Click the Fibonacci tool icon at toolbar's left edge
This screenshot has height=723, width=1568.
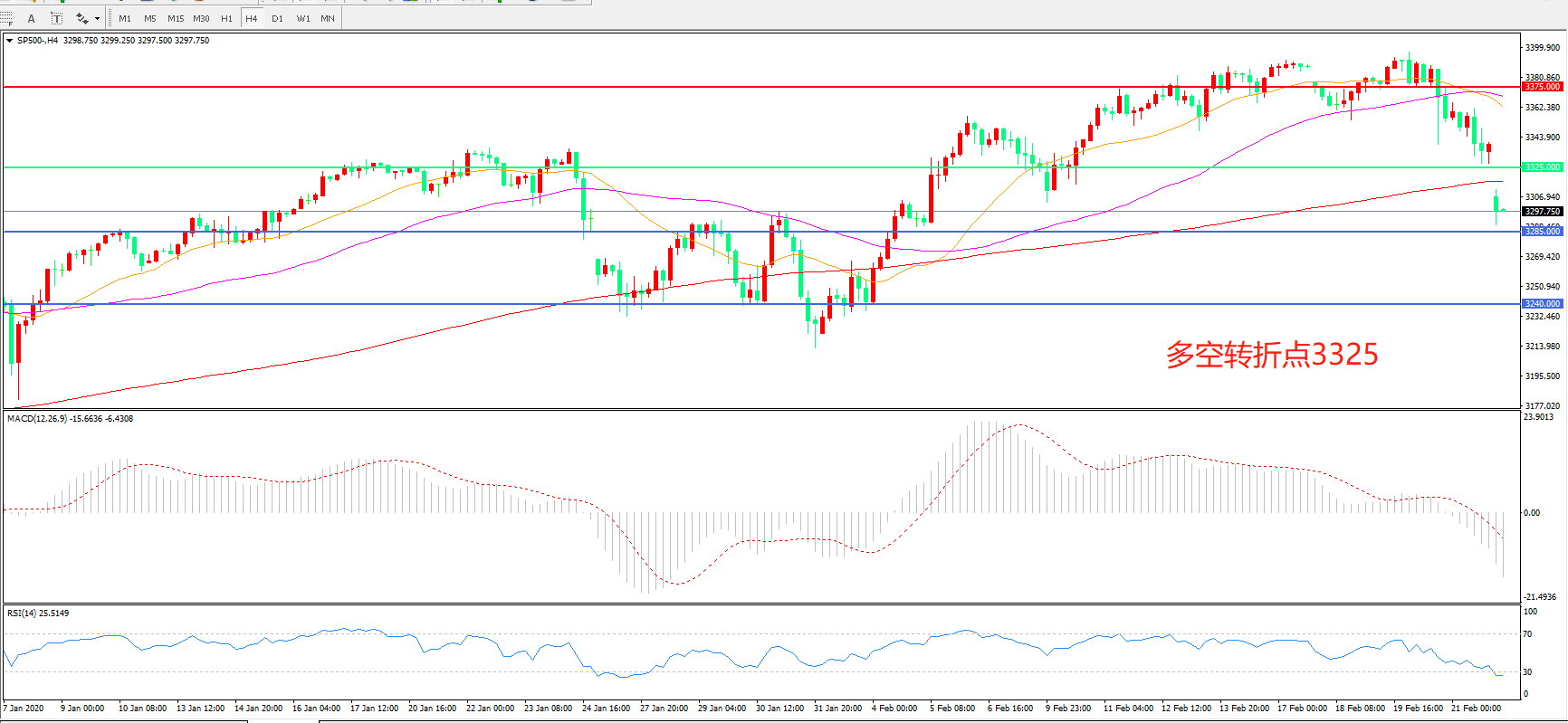coord(7,18)
